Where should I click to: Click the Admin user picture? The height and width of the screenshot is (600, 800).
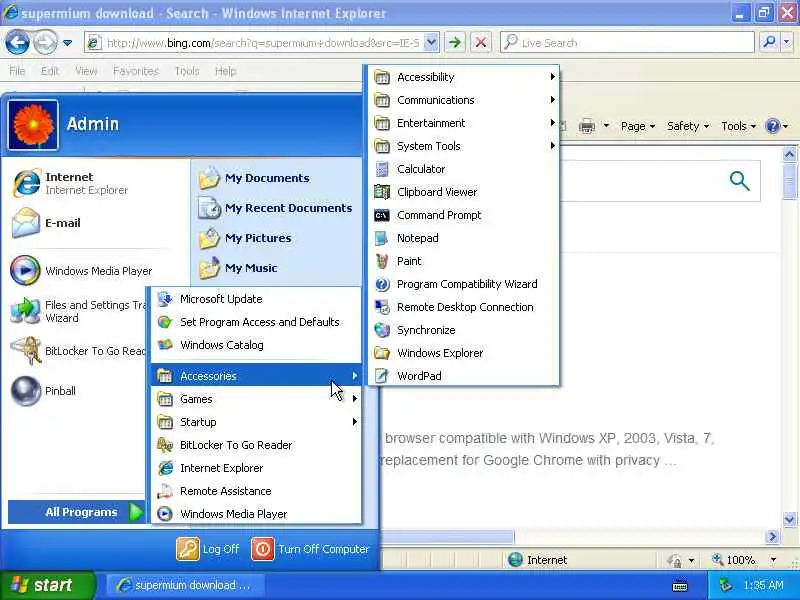click(x=33, y=125)
